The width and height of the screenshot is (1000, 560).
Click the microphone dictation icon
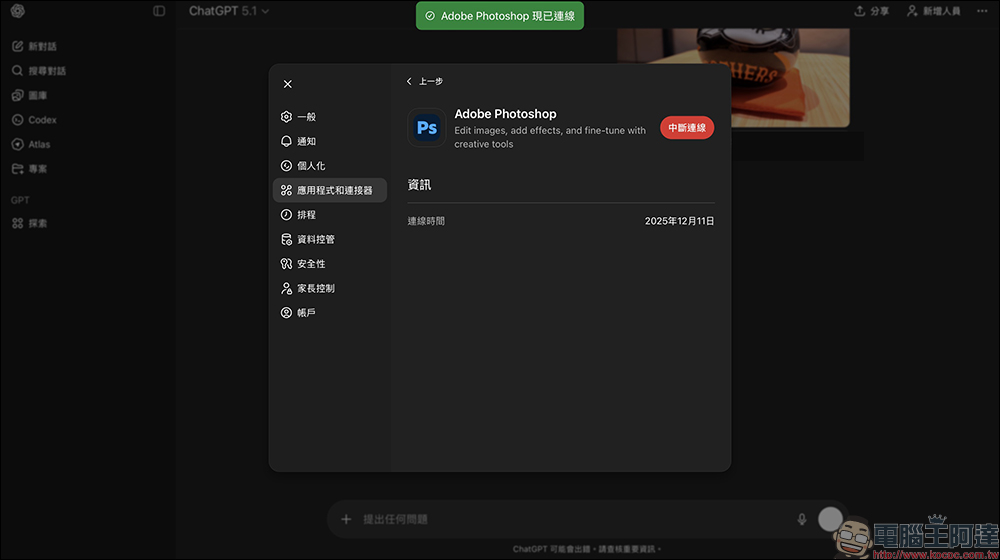[802, 519]
